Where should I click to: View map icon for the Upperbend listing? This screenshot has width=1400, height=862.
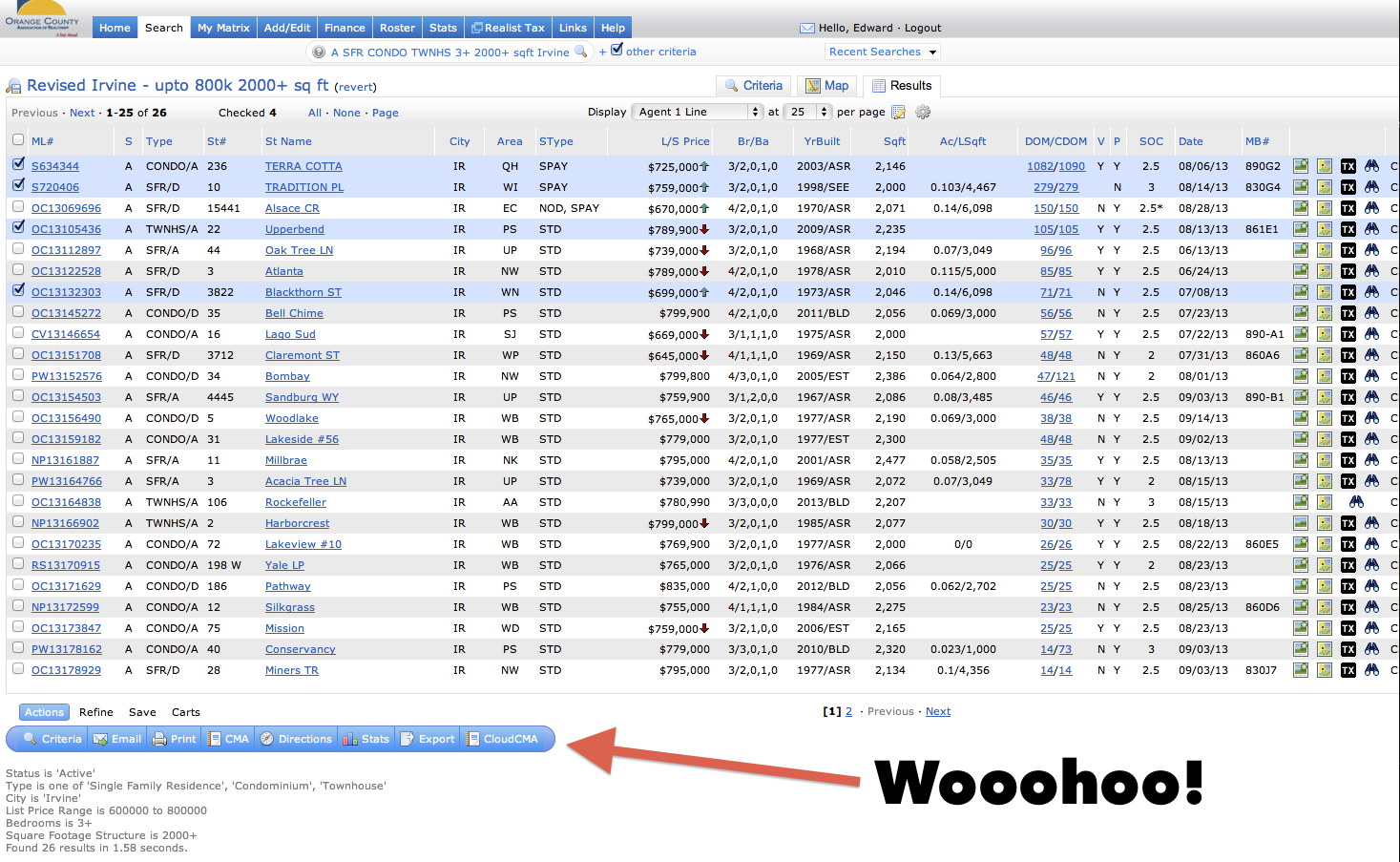tap(1324, 228)
